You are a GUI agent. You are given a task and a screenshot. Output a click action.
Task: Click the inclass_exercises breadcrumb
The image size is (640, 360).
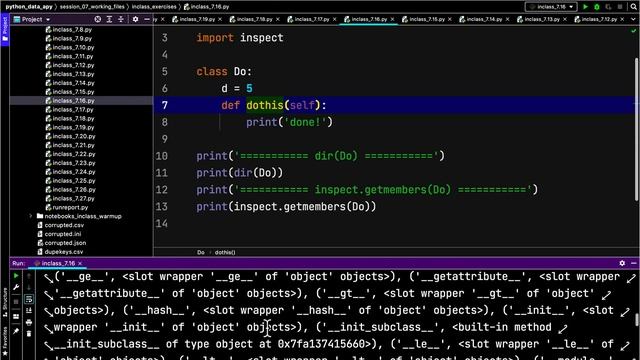tap(154, 7)
